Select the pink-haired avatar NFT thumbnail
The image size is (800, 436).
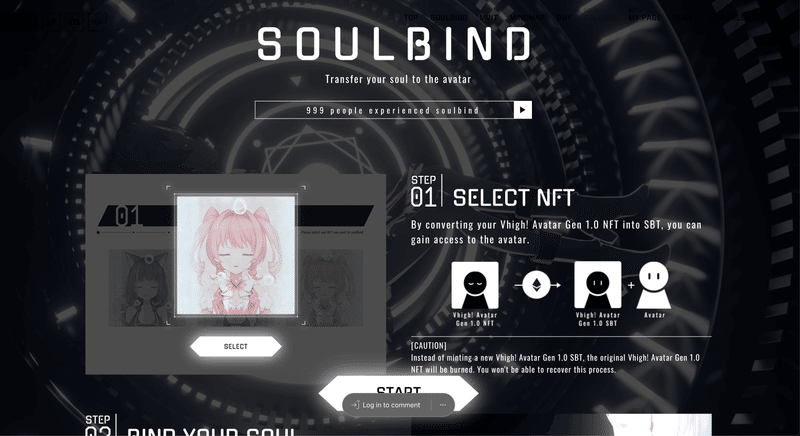pos(236,255)
